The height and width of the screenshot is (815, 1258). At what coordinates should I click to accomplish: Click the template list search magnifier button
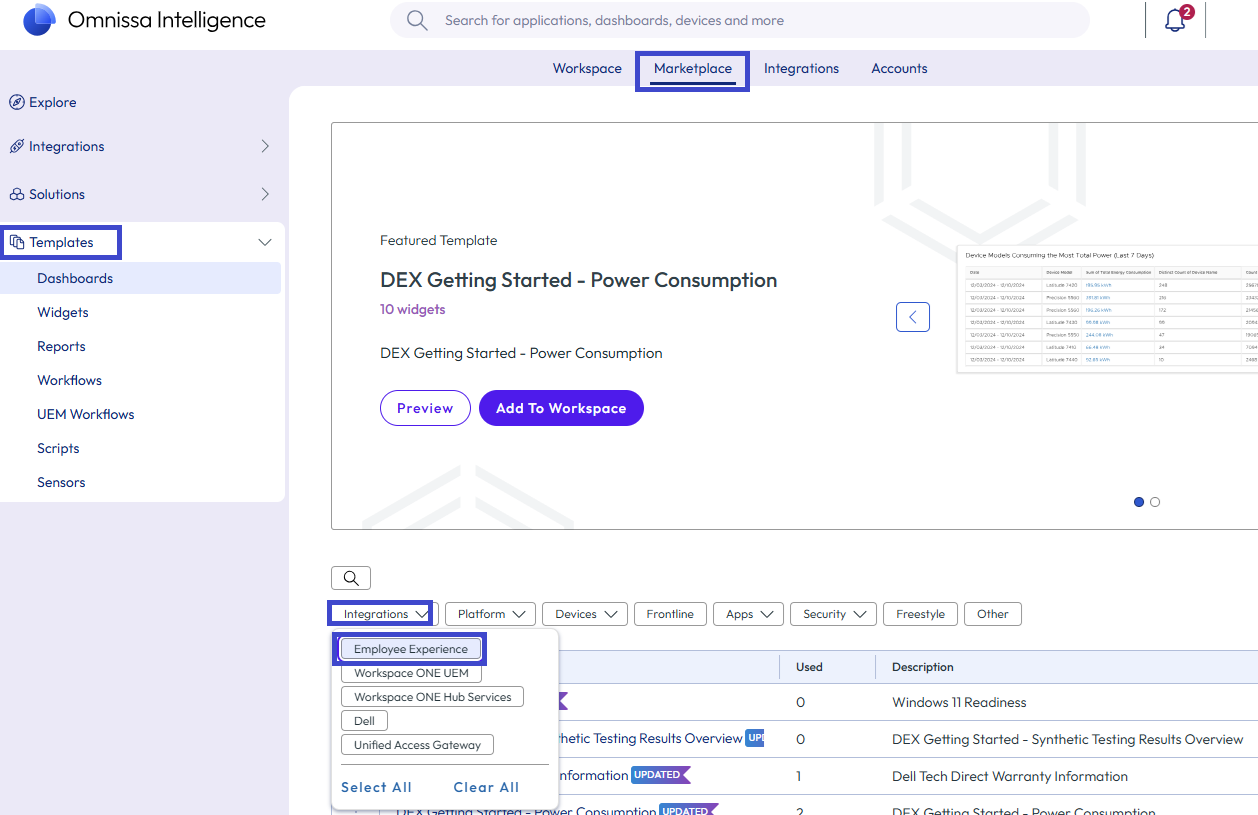point(351,578)
